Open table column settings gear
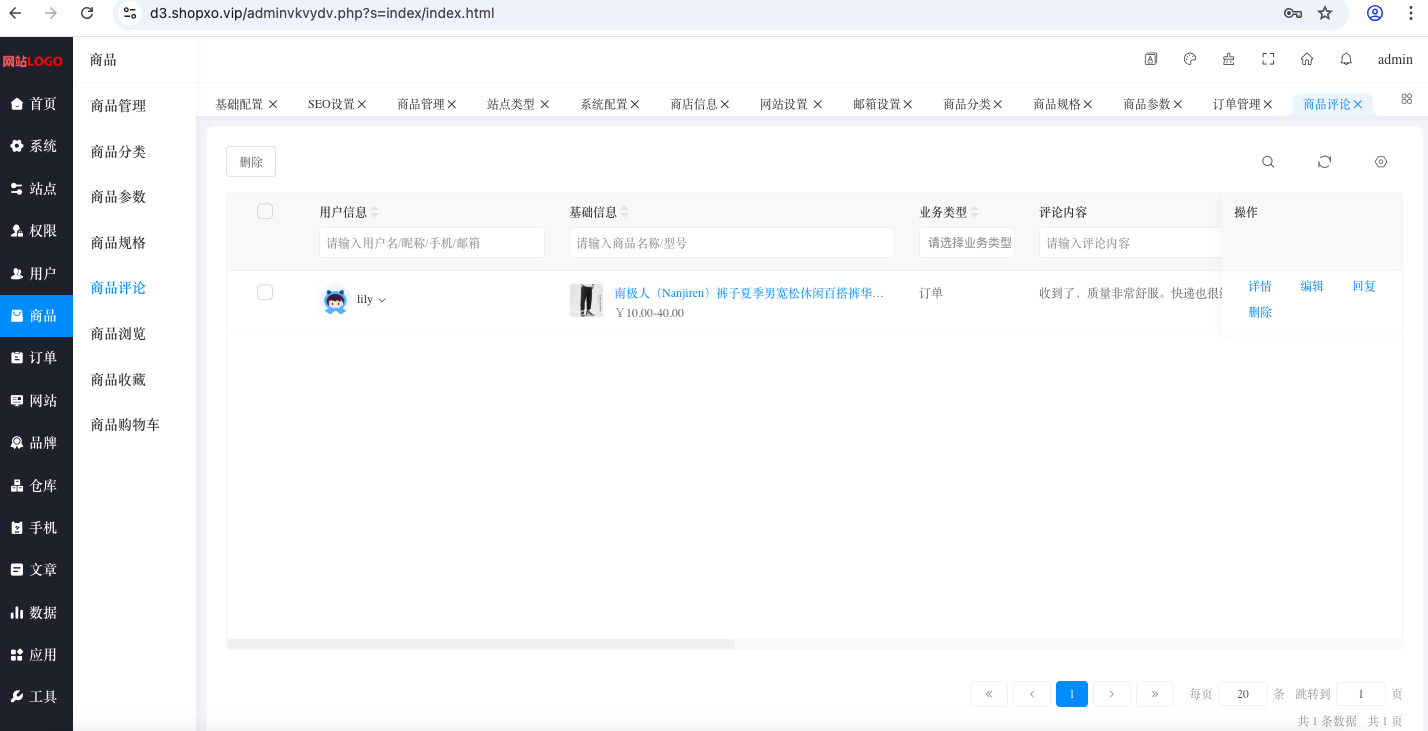This screenshot has width=1428, height=731. [1381, 162]
